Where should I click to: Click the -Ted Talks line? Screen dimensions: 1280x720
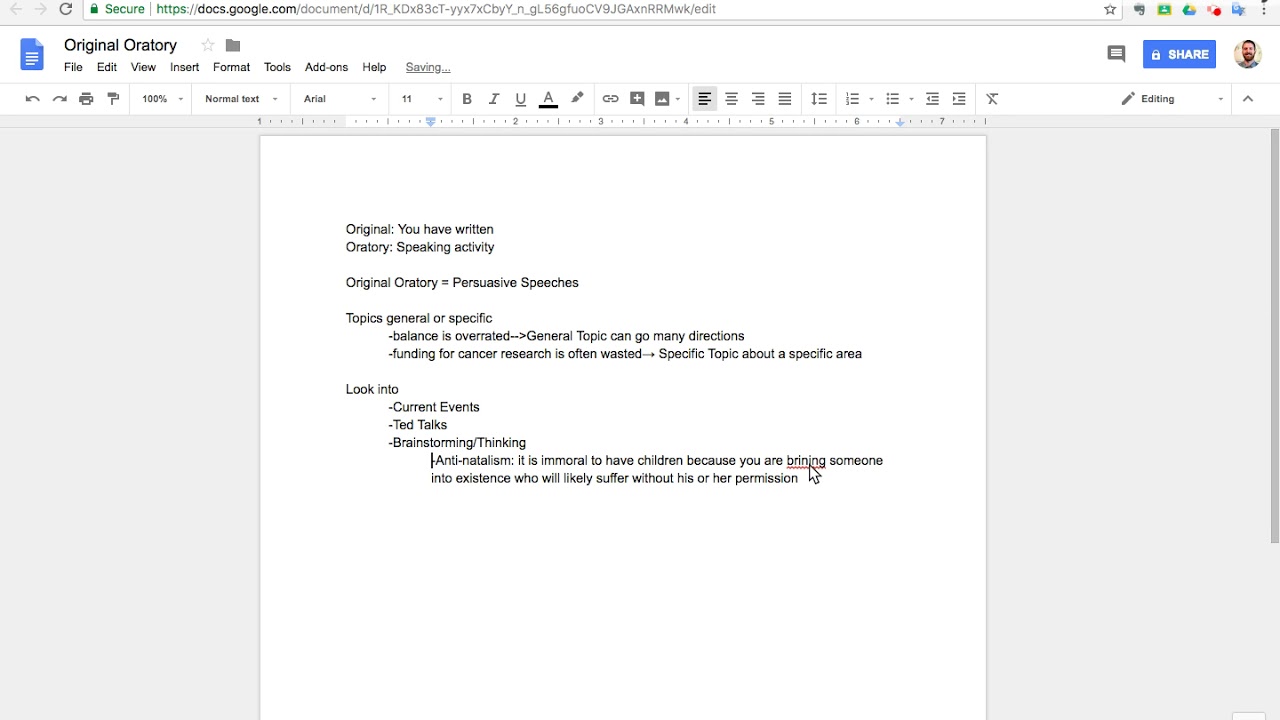click(x=418, y=425)
